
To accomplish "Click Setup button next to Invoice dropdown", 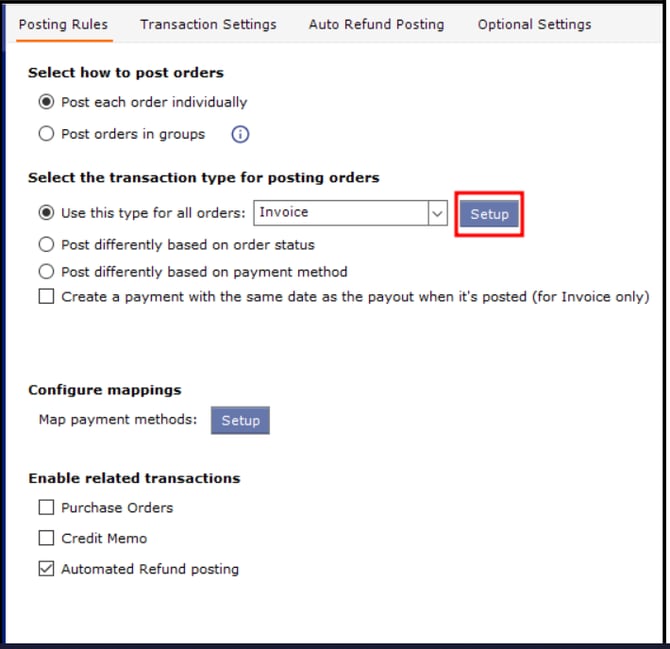I will (489, 214).
